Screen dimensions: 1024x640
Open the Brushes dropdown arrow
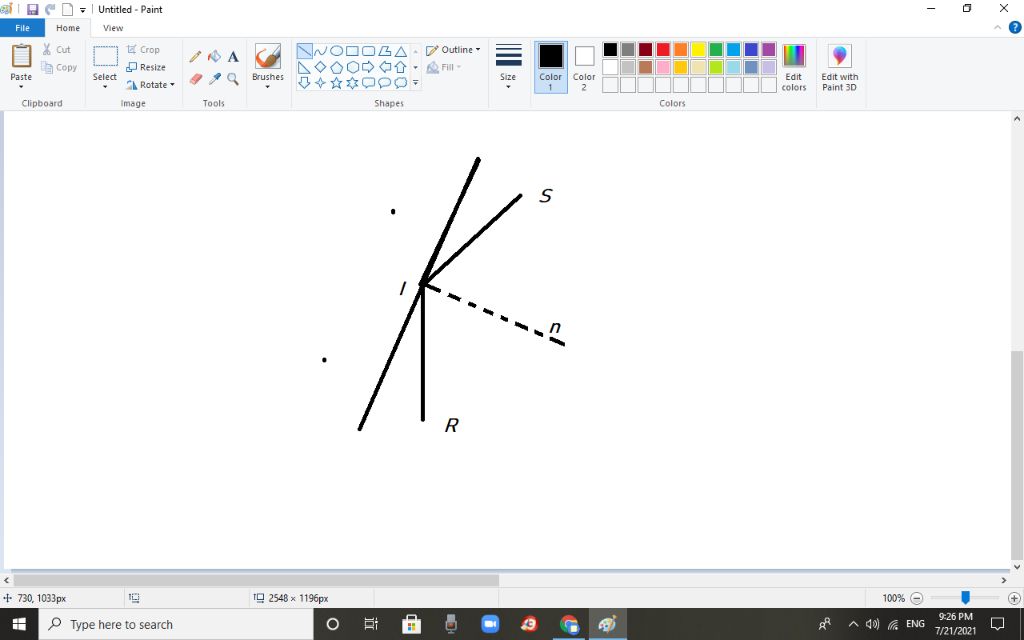(x=268, y=87)
